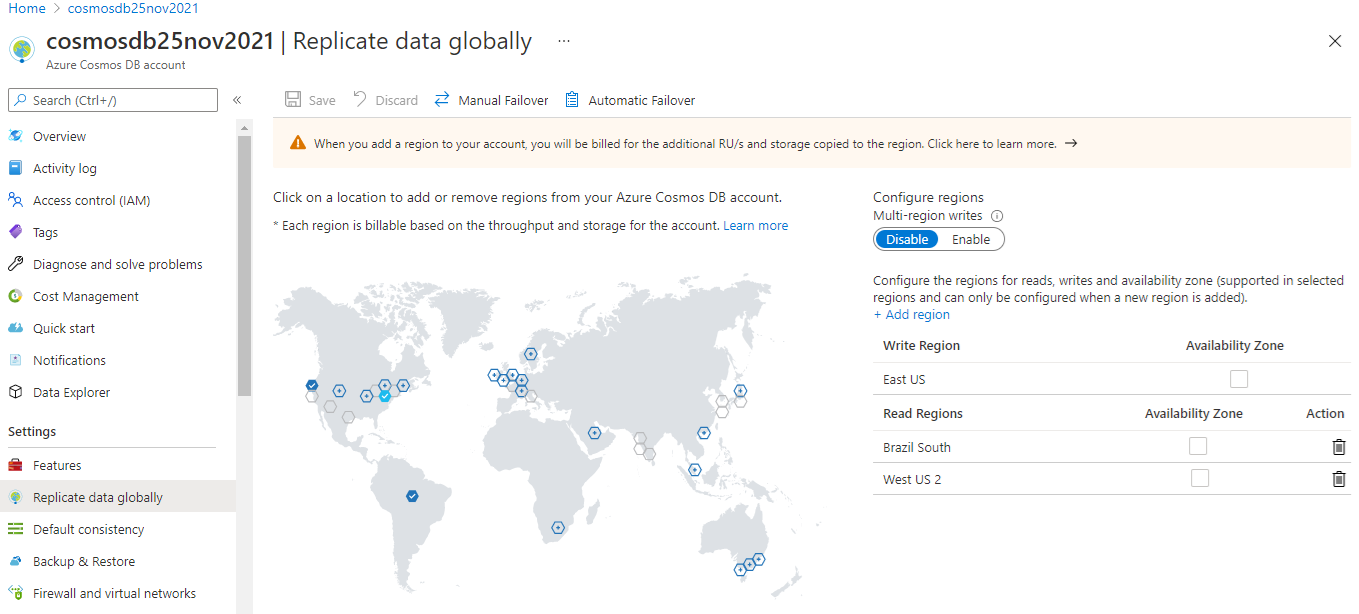Click the Home breadcrumb link
Screen dimensions: 1359x614
click(x=27, y=8)
